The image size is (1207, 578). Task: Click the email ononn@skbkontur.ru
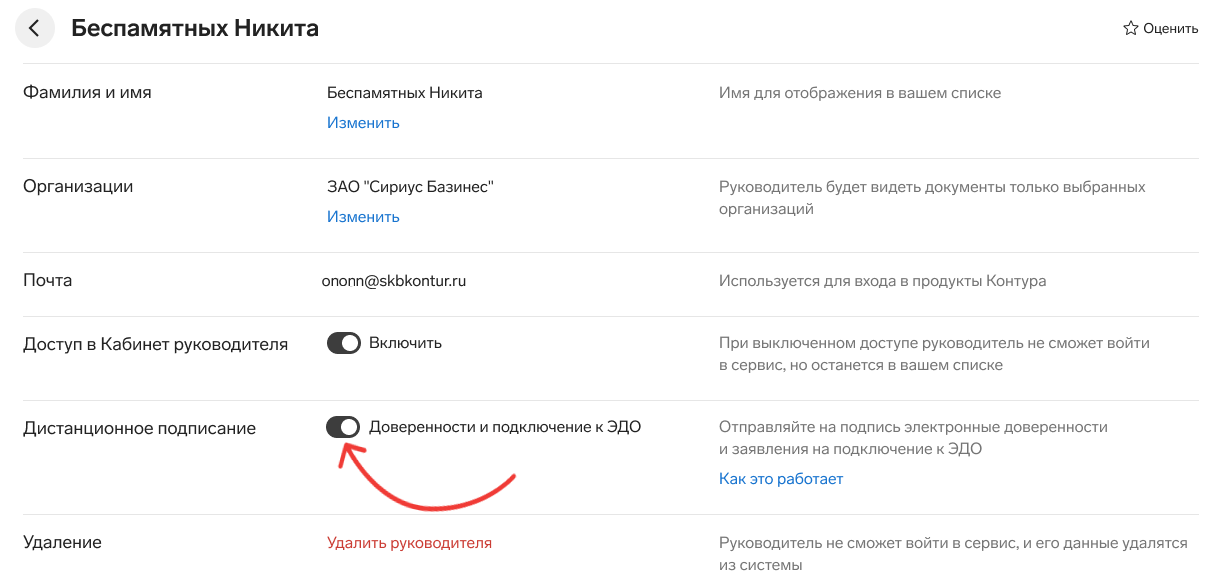(x=394, y=281)
